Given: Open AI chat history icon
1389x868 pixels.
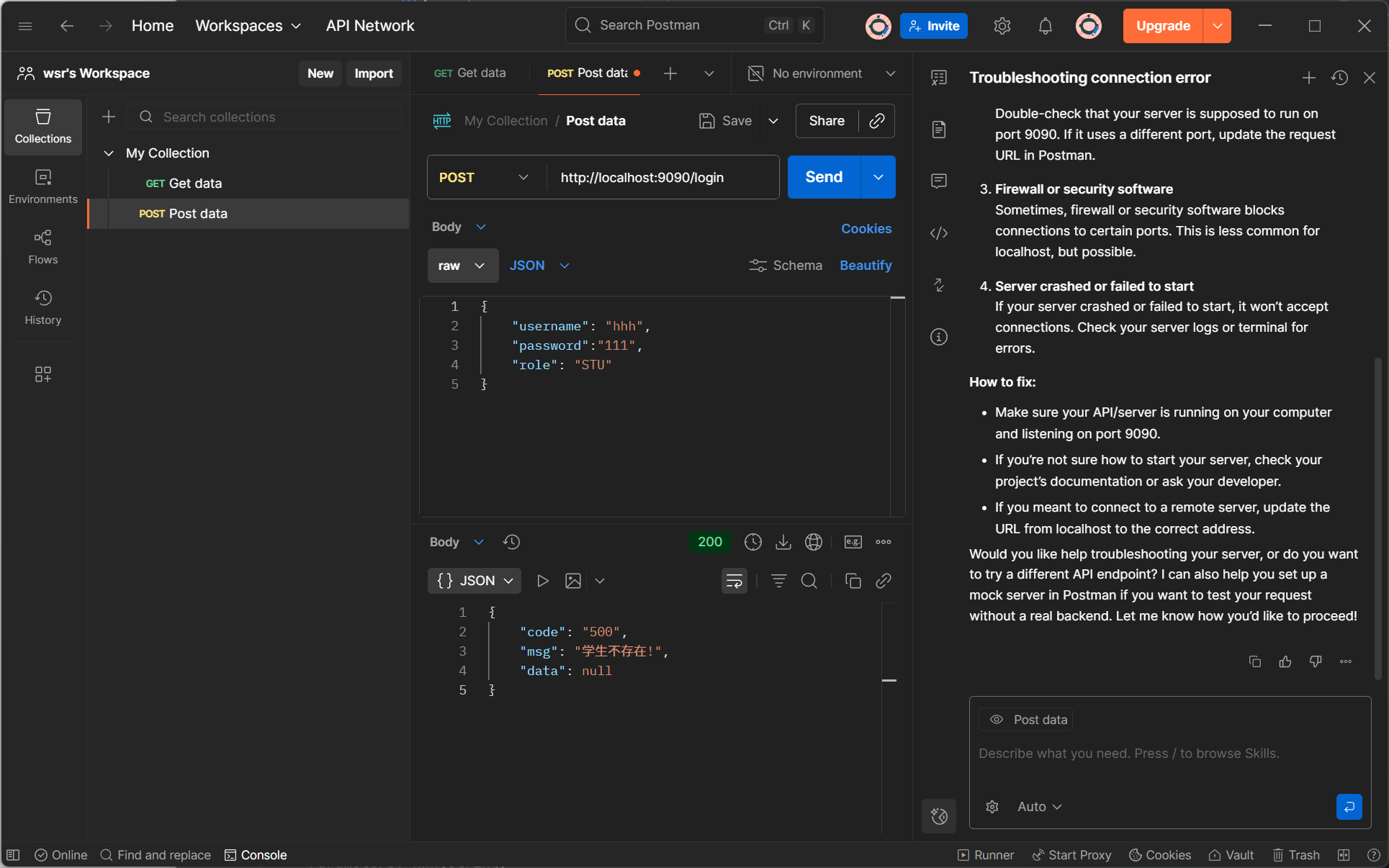Looking at the screenshot, I should [1339, 78].
